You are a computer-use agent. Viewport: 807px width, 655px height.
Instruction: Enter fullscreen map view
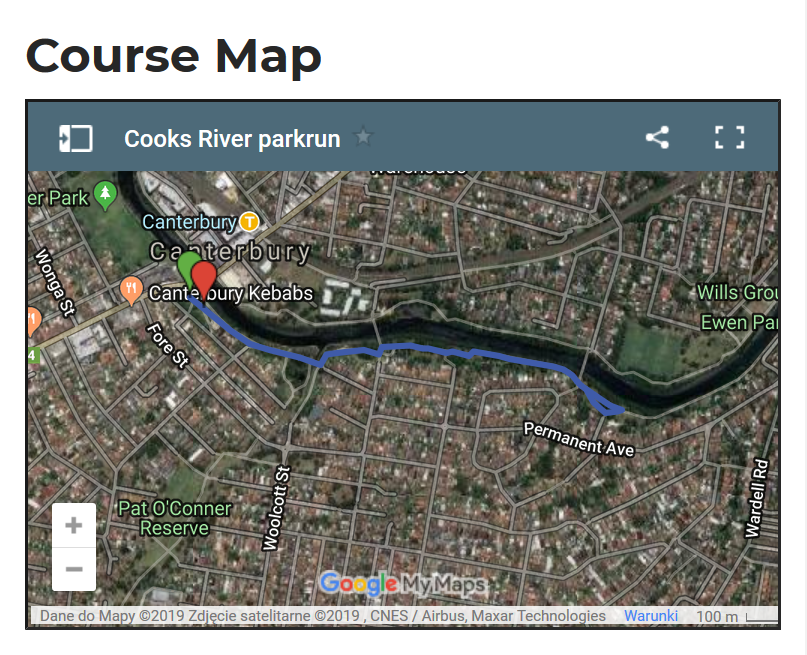[x=729, y=137]
